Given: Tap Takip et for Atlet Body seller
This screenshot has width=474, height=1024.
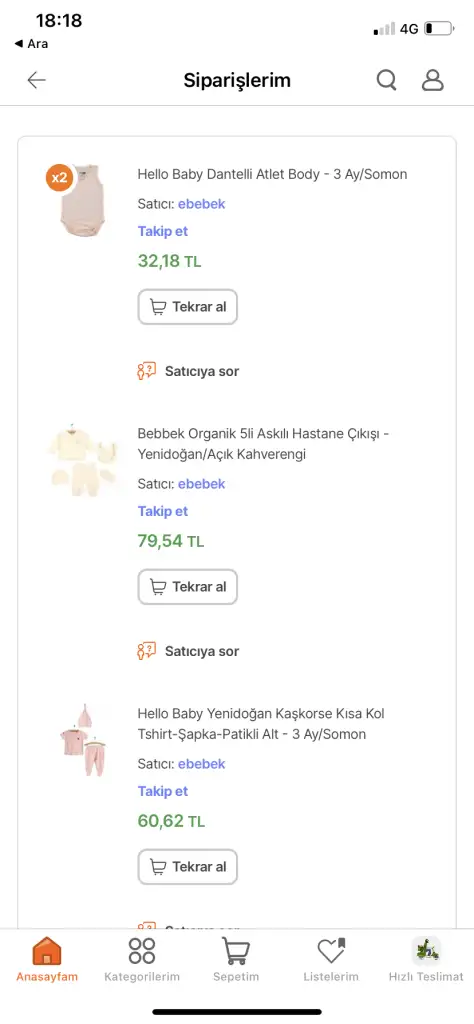Looking at the screenshot, I should click(x=163, y=231).
